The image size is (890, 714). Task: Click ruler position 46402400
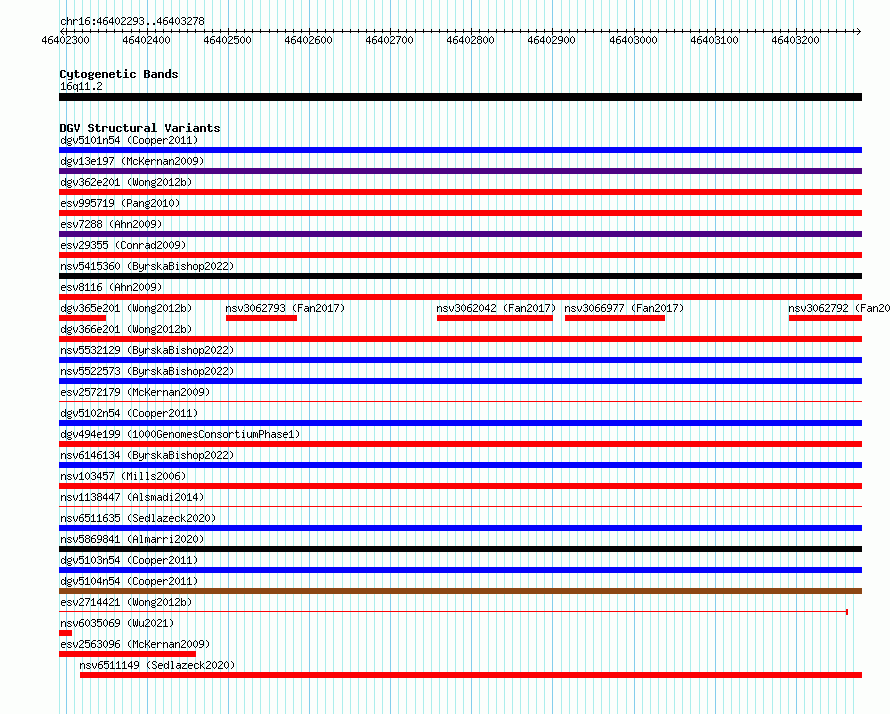click(x=146, y=40)
